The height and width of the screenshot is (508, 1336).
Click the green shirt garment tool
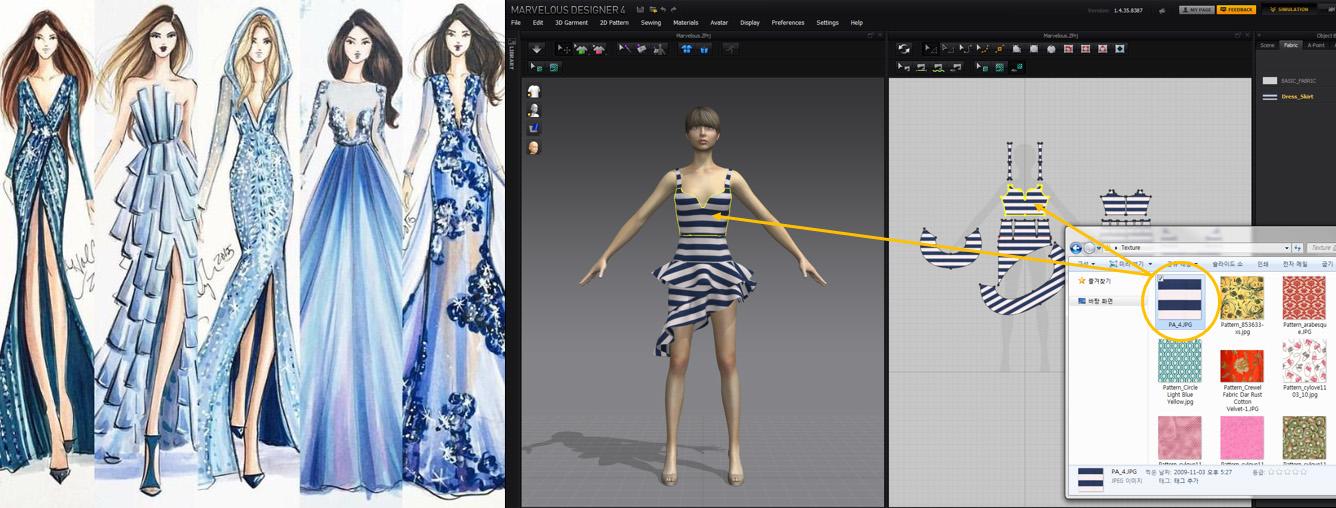581,48
